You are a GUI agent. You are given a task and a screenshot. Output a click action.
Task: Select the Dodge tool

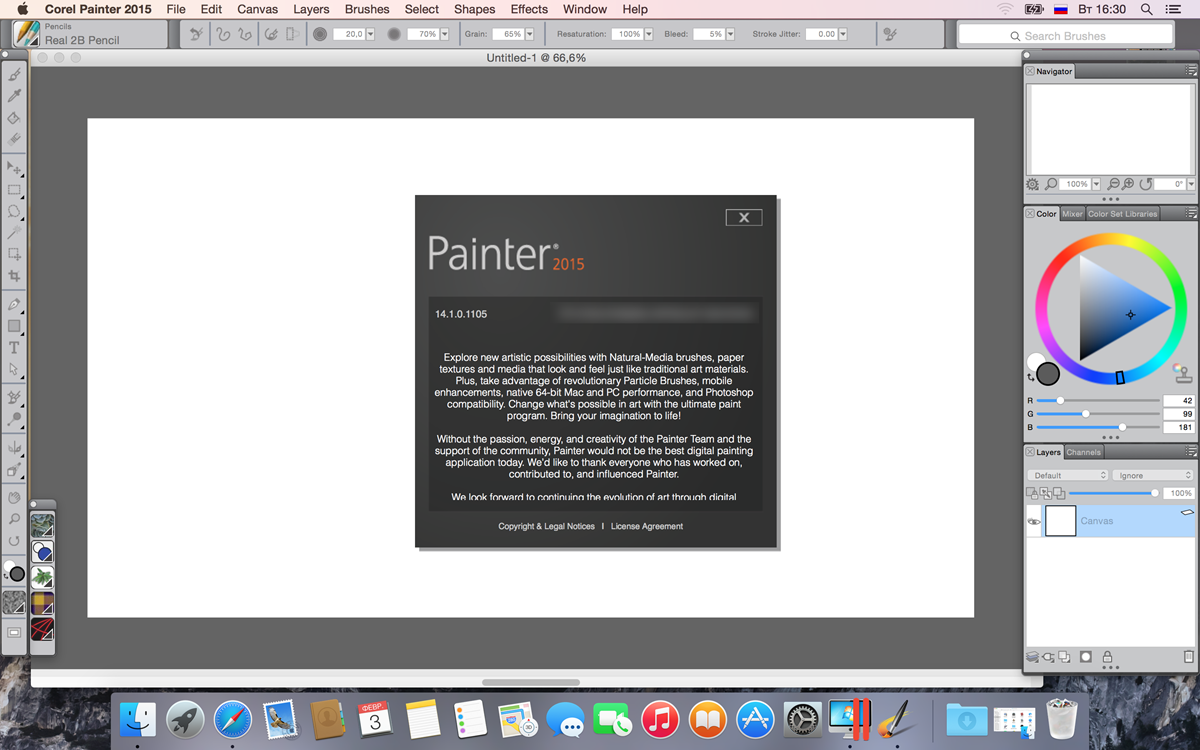14,419
